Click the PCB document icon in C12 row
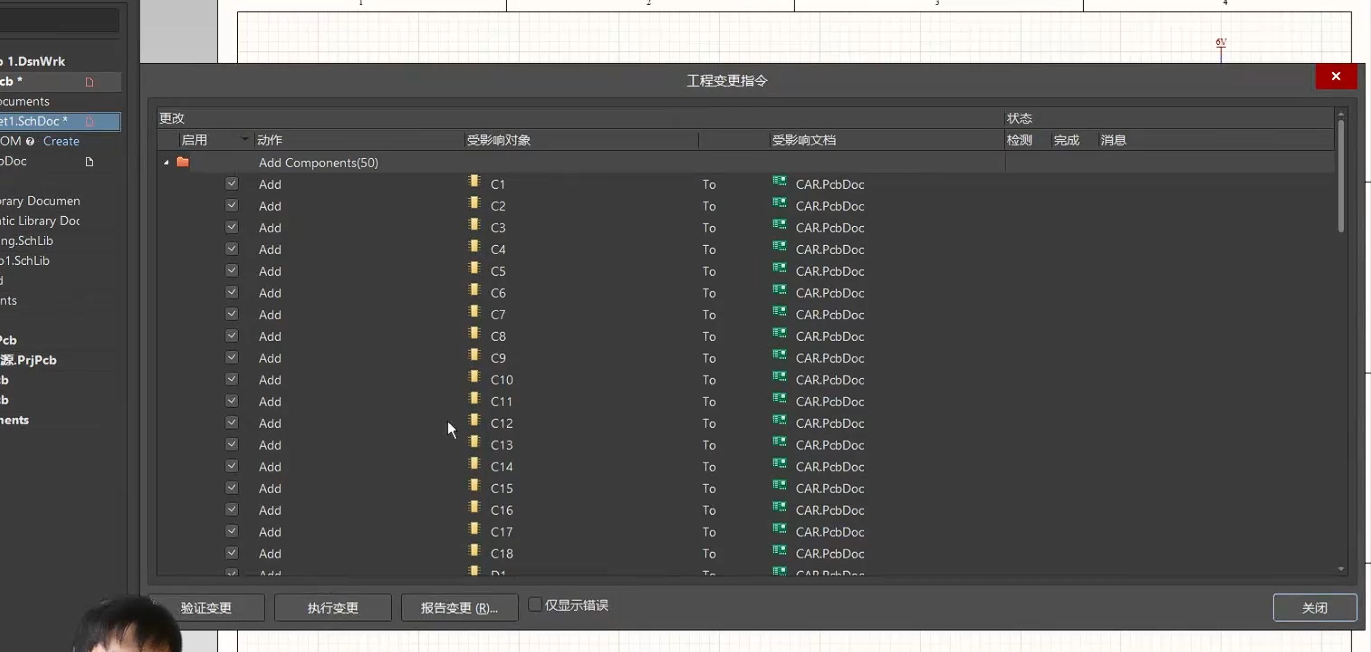This screenshot has height=652, width=1371. click(x=779, y=422)
